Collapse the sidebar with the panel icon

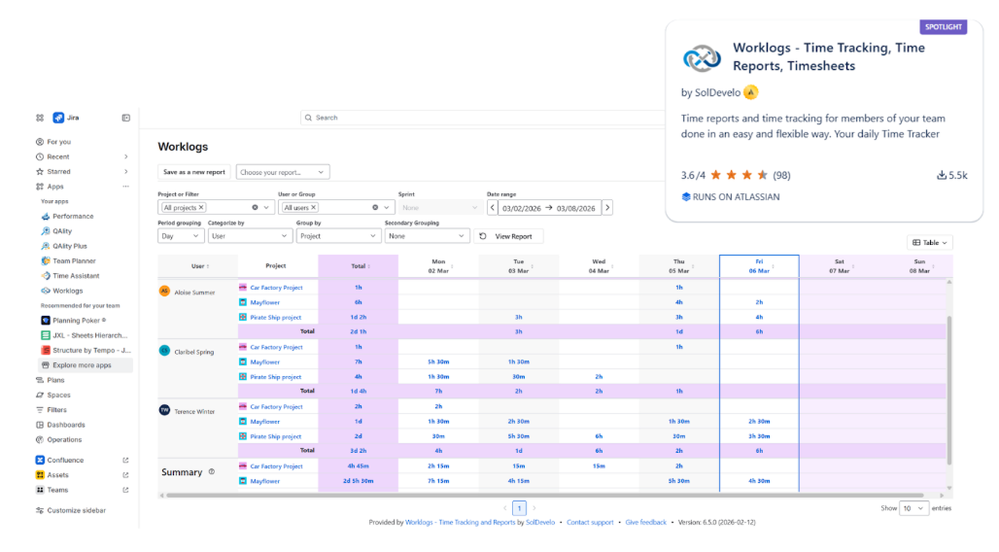(x=126, y=118)
